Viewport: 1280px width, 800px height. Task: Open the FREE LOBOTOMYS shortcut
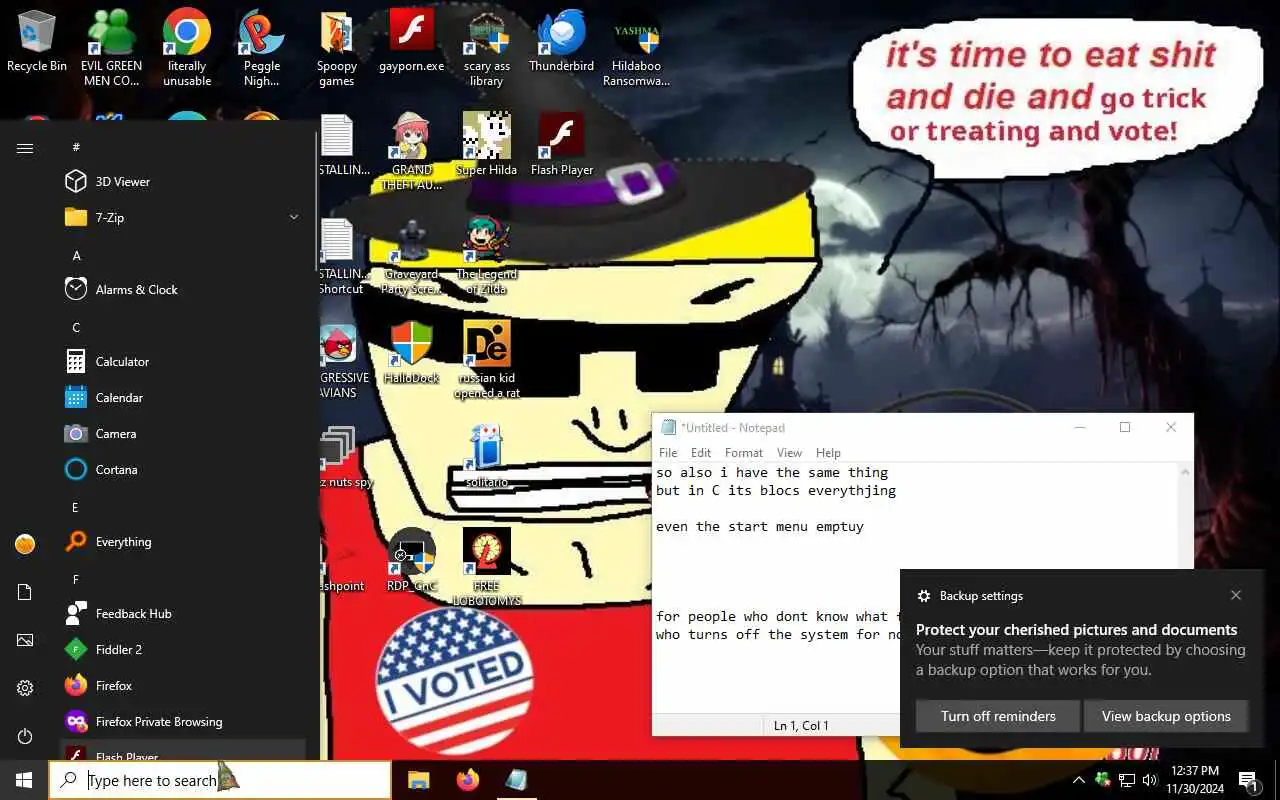coord(487,568)
